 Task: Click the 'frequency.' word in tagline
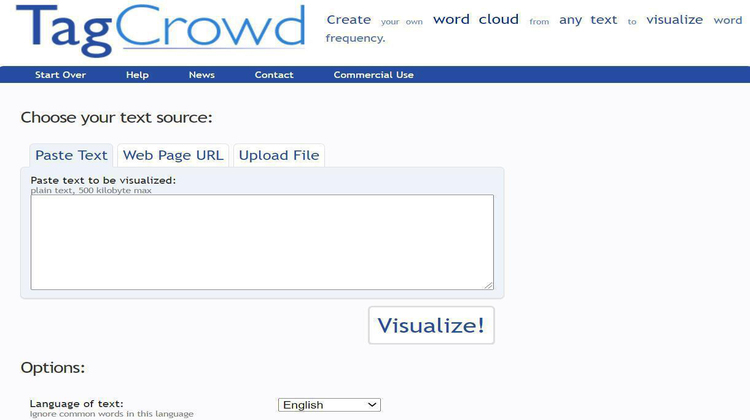pos(355,38)
